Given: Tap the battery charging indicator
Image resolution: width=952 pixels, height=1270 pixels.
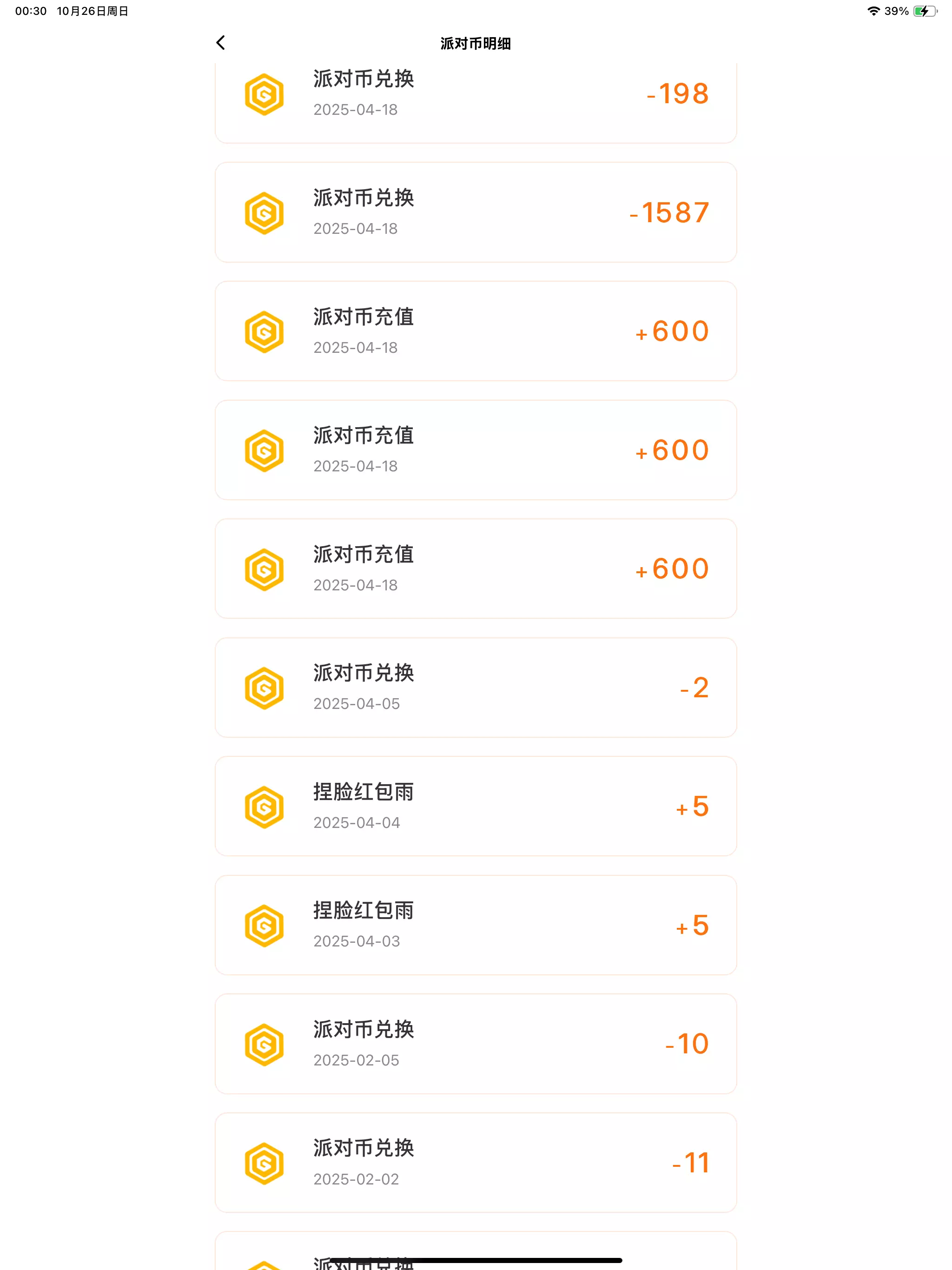Looking at the screenshot, I should coord(925,11).
